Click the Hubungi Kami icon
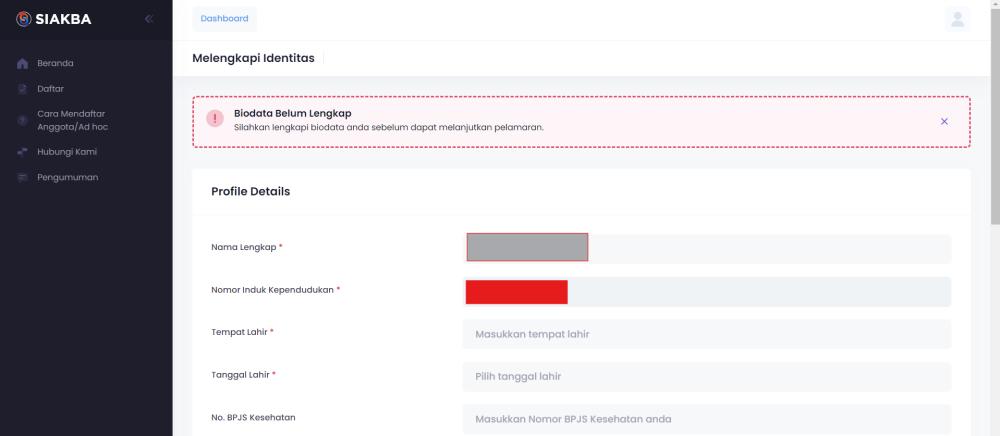This screenshot has height=436, width=1000. point(22,152)
